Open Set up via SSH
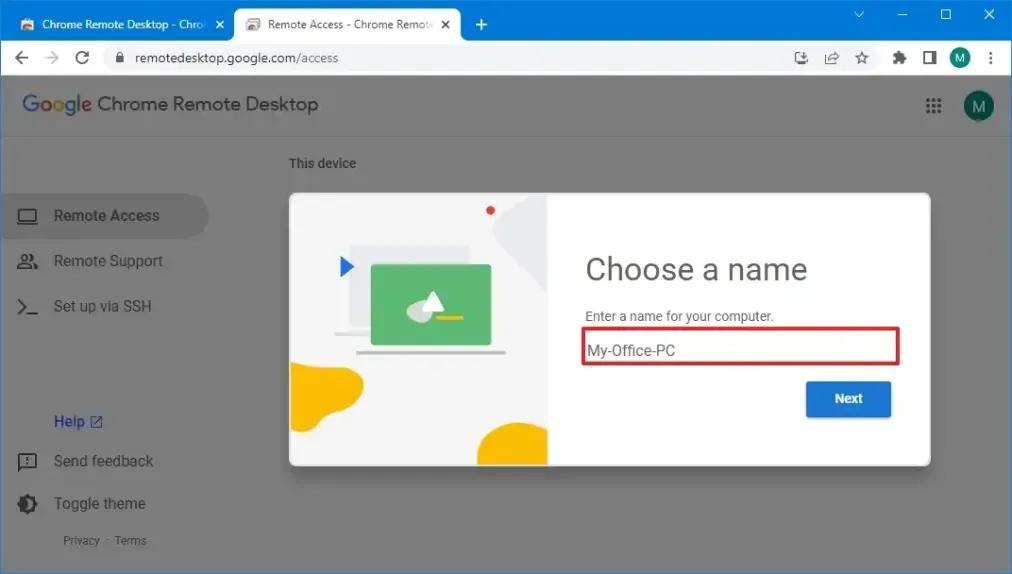Screen dimensions: 1012x574 (104, 306)
